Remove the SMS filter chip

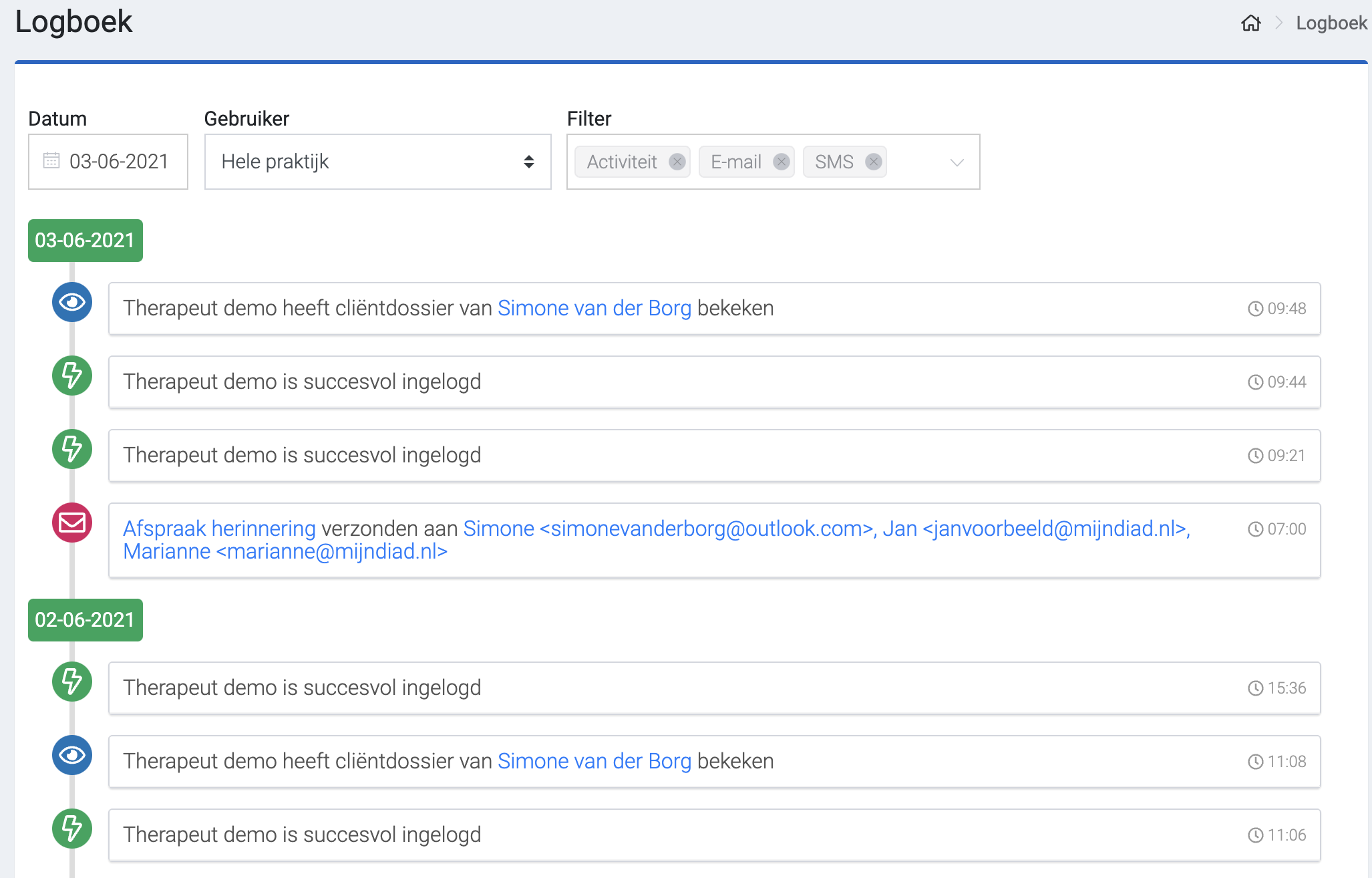(872, 161)
